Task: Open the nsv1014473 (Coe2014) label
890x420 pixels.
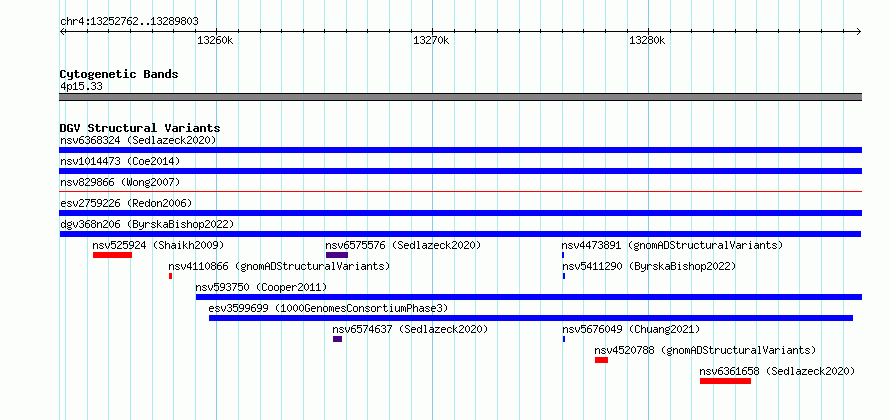Action: point(120,161)
